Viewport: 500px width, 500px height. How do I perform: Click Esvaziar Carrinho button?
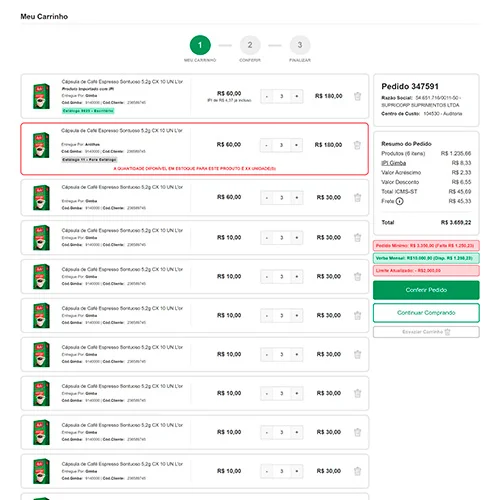426,332
